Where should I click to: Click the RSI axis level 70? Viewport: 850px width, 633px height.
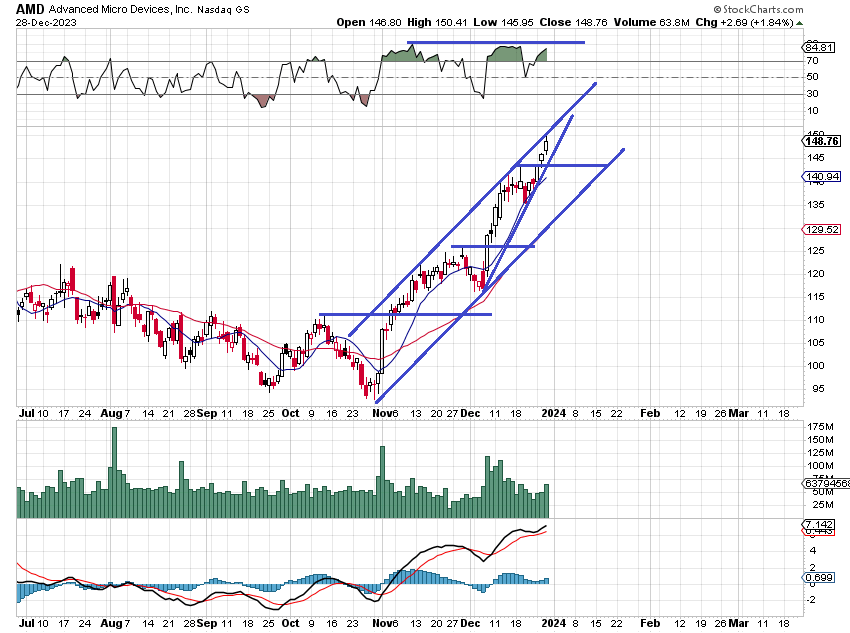pyautogui.click(x=812, y=61)
